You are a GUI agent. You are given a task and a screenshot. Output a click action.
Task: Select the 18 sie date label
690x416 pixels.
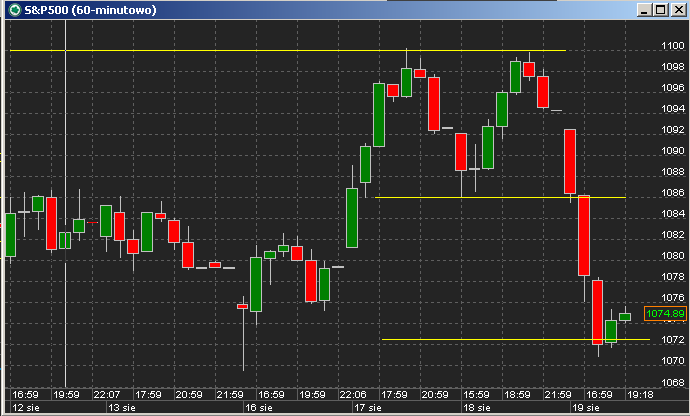tap(477, 408)
